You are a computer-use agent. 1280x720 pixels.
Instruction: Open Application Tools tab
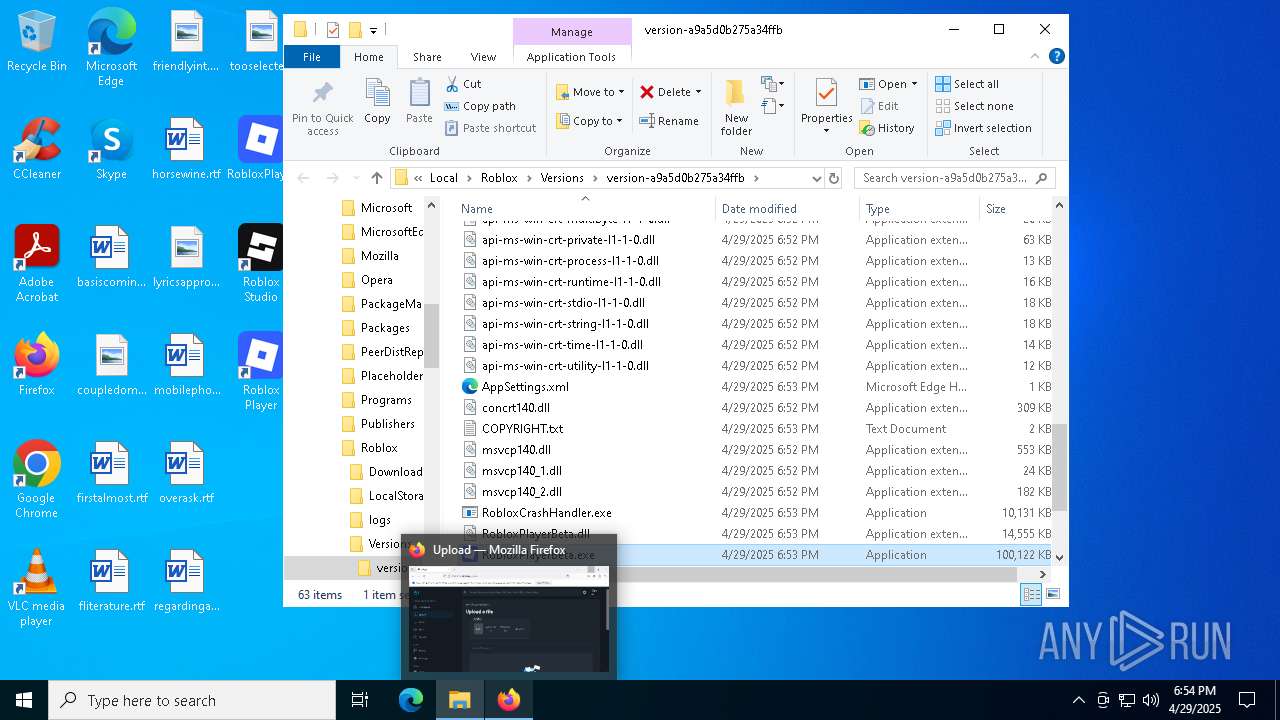(x=571, y=57)
